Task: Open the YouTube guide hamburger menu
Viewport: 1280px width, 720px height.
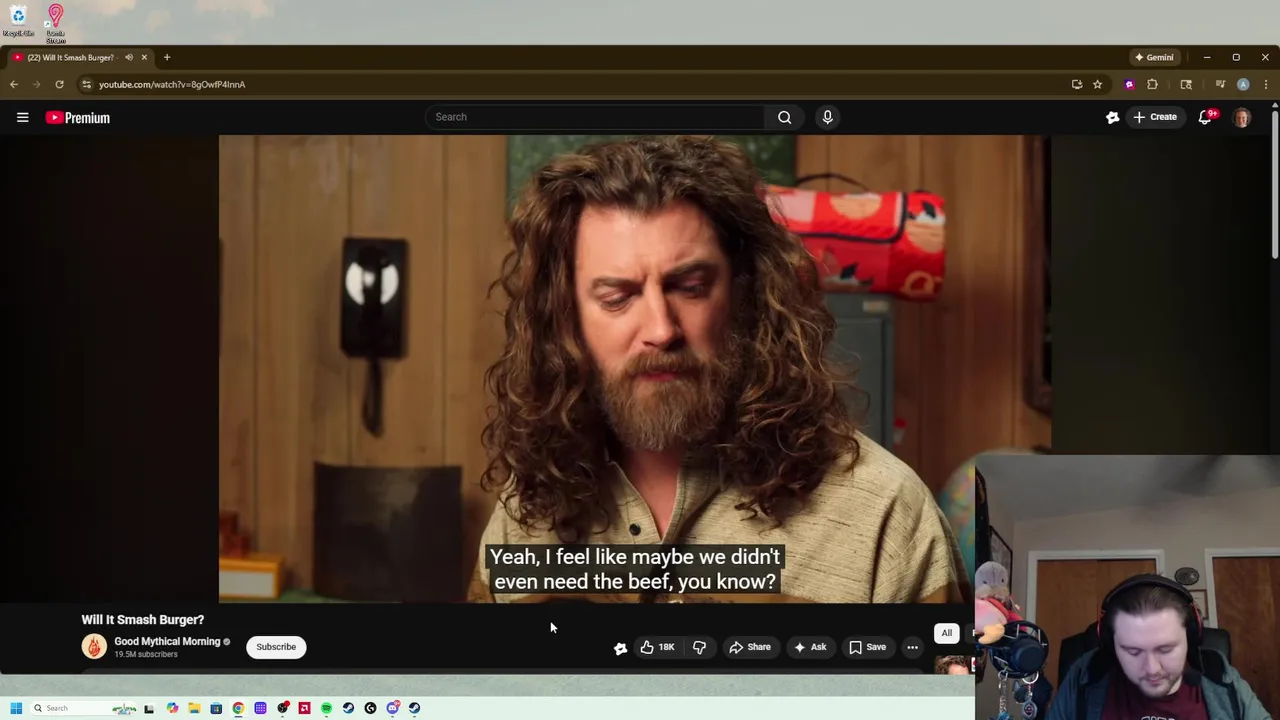Action: [x=22, y=118]
